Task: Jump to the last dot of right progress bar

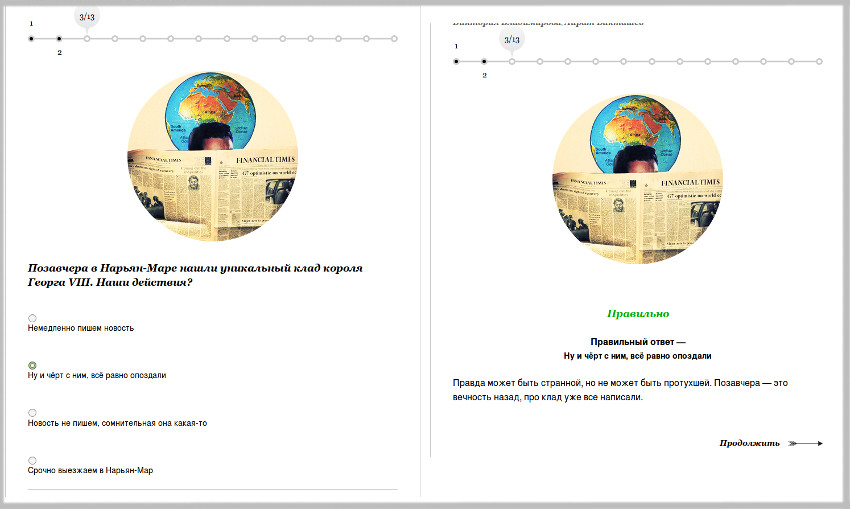Action: pyautogui.click(x=819, y=62)
